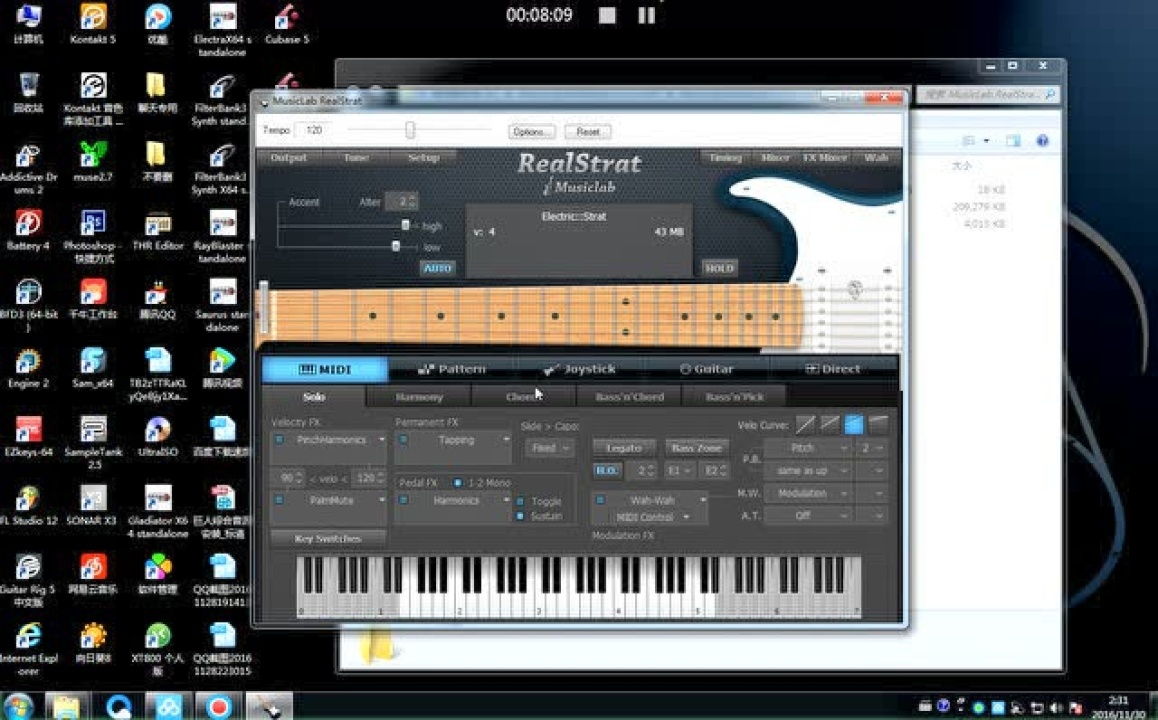Open Internet Explorer desktop icon
The width and height of the screenshot is (1158, 720).
click(x=28, y=649)
